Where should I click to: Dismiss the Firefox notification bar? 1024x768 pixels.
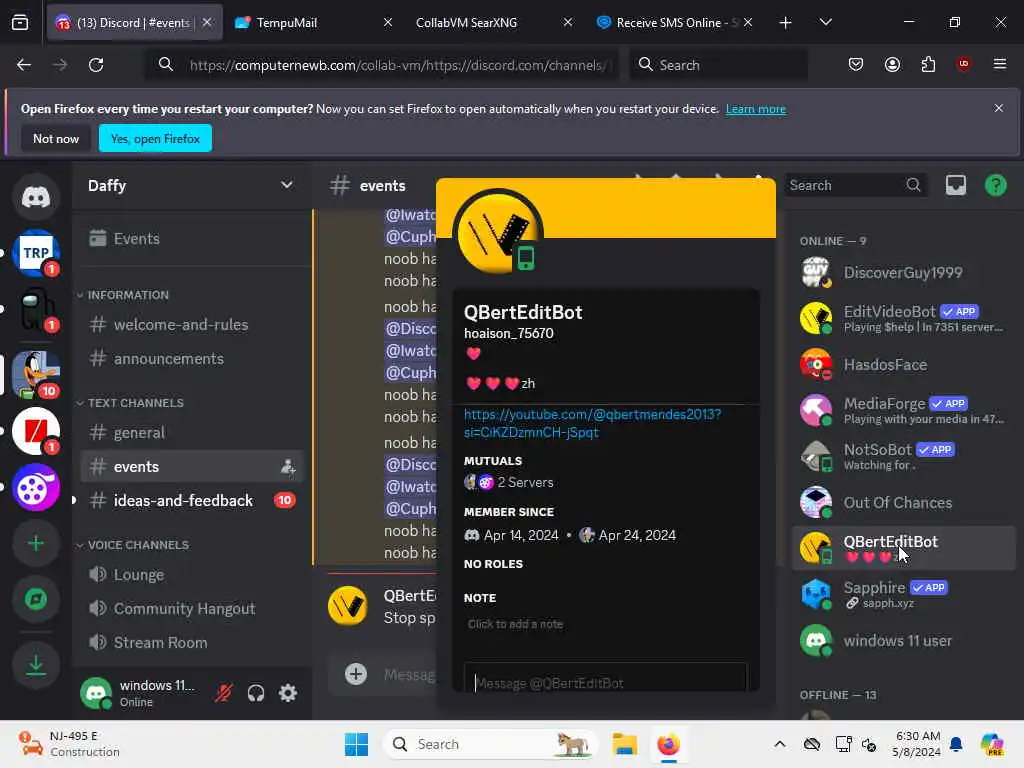click(x=999, y=108)
